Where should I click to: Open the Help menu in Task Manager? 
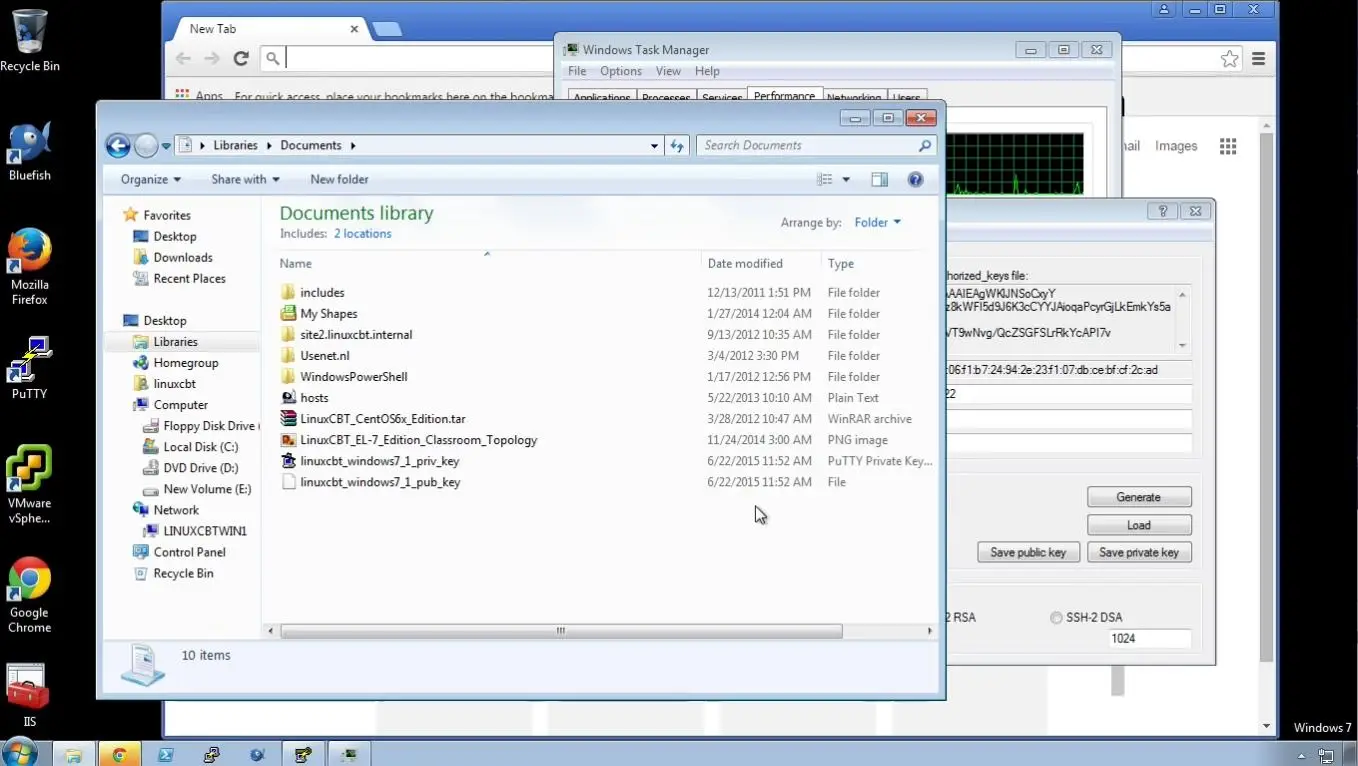(707, 72)
